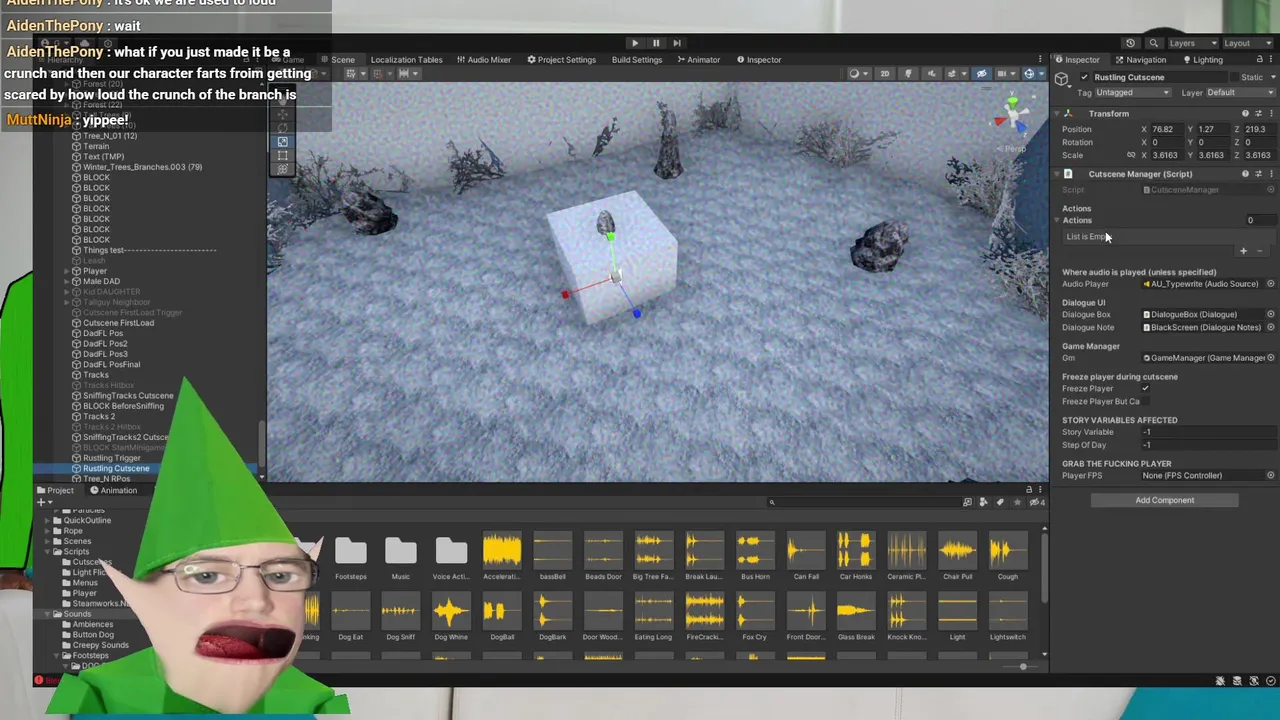Open the Static flags dropdown arrow

click(1272, 78)
